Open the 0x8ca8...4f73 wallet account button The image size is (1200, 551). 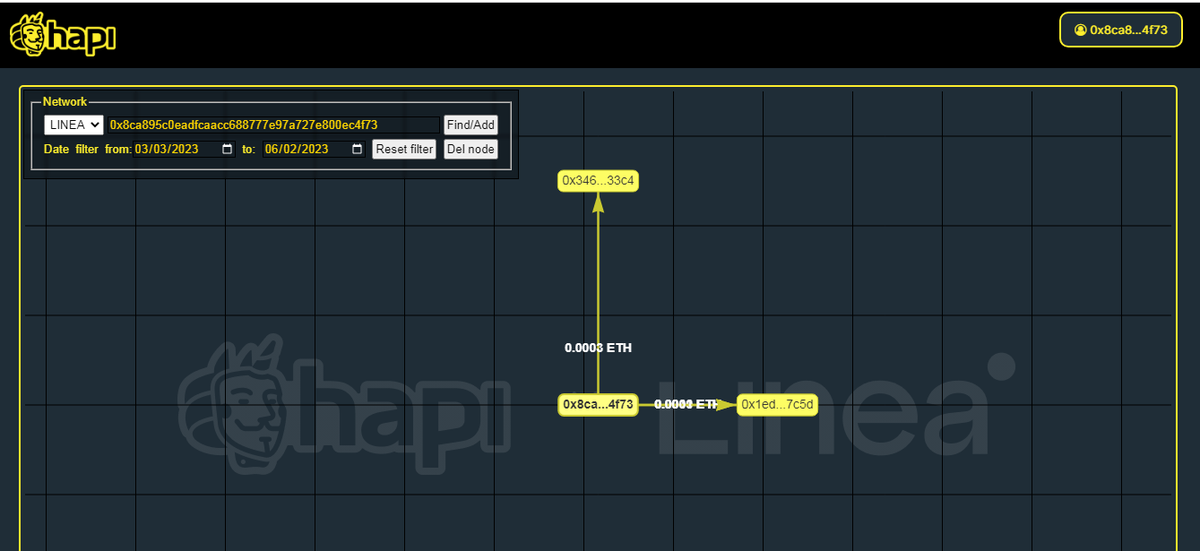1120,30
